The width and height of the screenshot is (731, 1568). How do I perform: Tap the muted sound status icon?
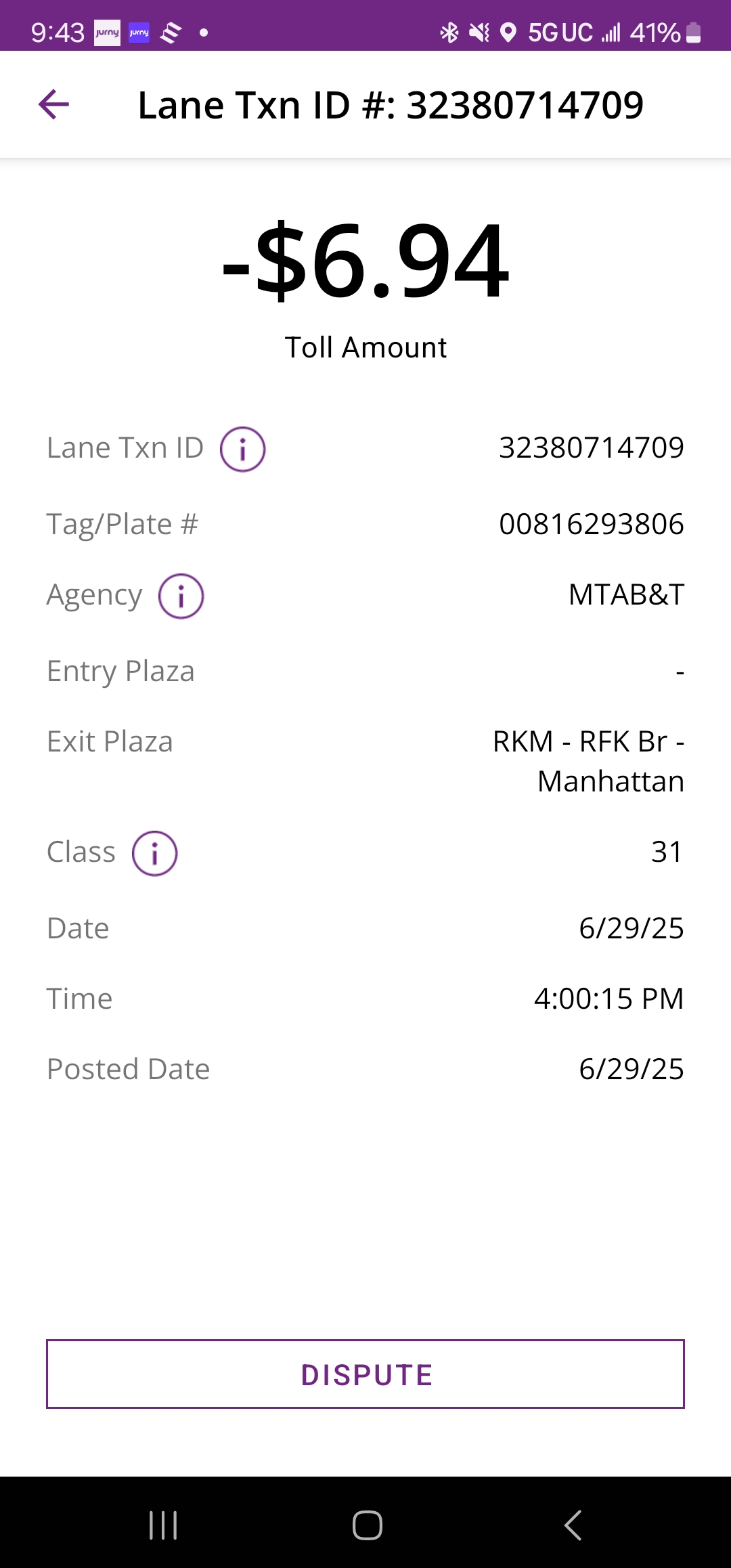[479, 32]
